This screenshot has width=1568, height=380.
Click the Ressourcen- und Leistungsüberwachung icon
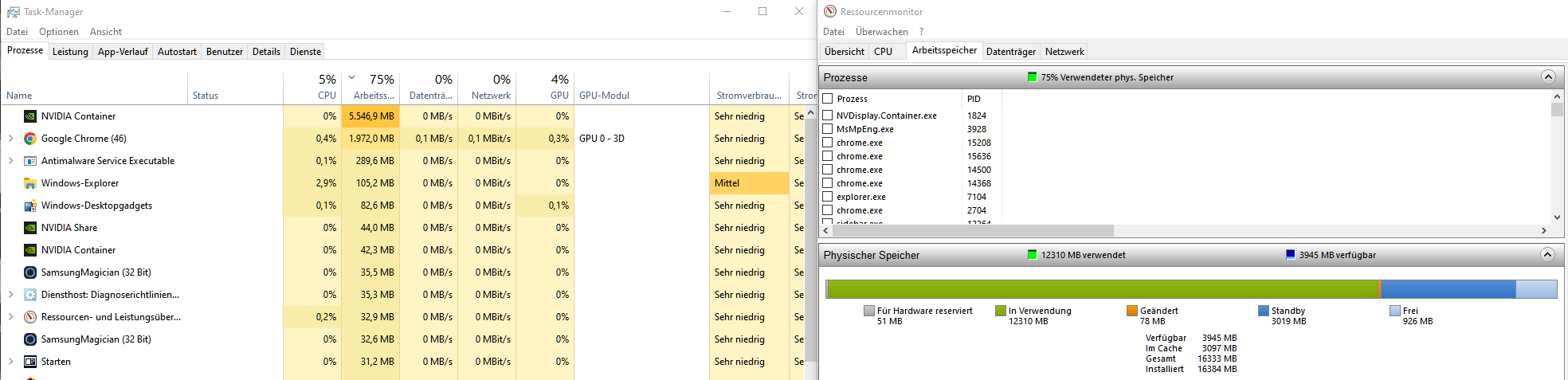point(30,317)
